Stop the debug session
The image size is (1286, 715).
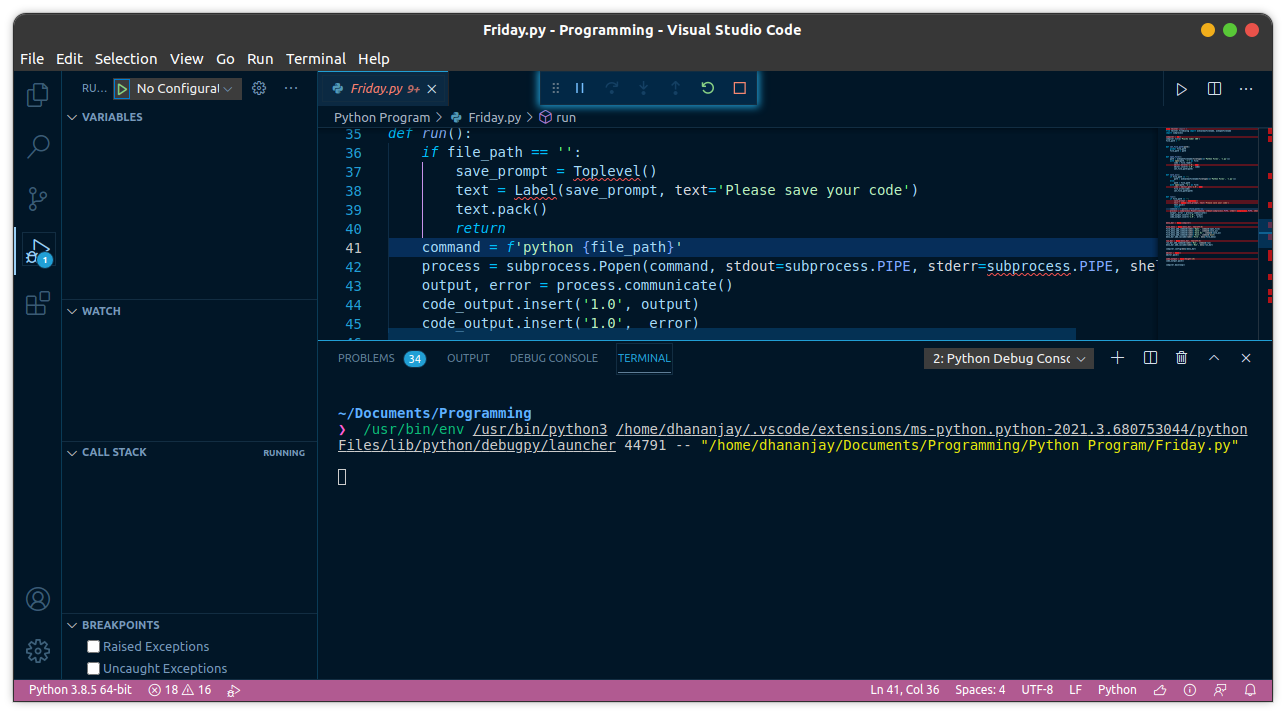pos(740,88)
